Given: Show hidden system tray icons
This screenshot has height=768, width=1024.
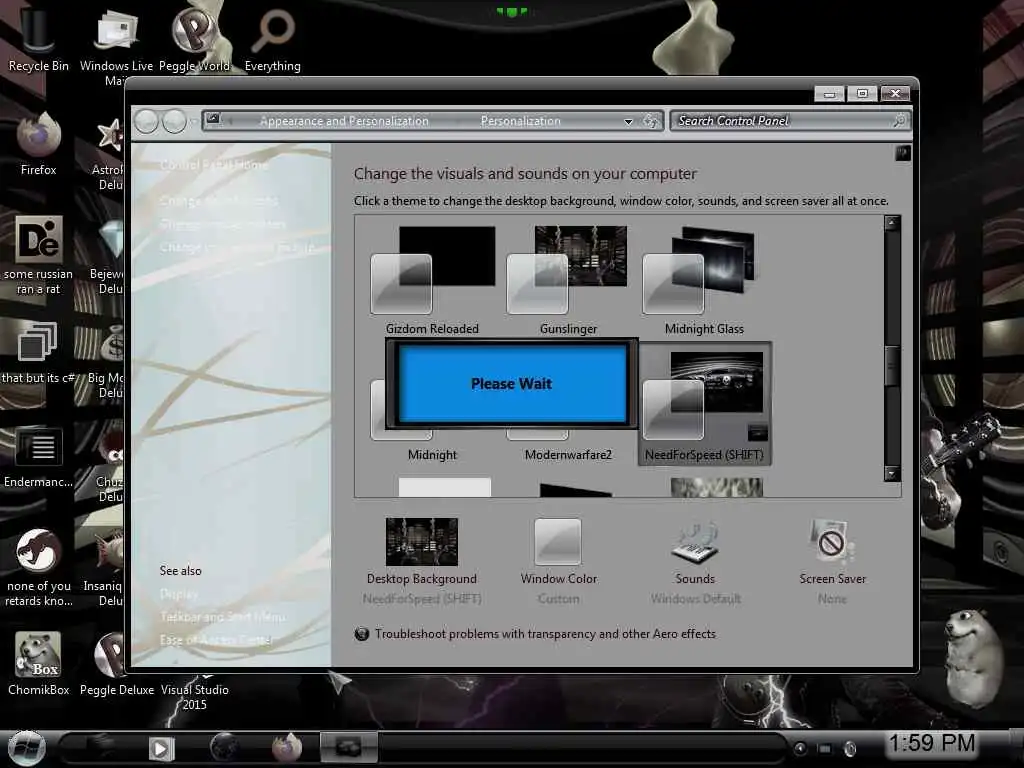Looking at the screenshot, I should point(800,748).
